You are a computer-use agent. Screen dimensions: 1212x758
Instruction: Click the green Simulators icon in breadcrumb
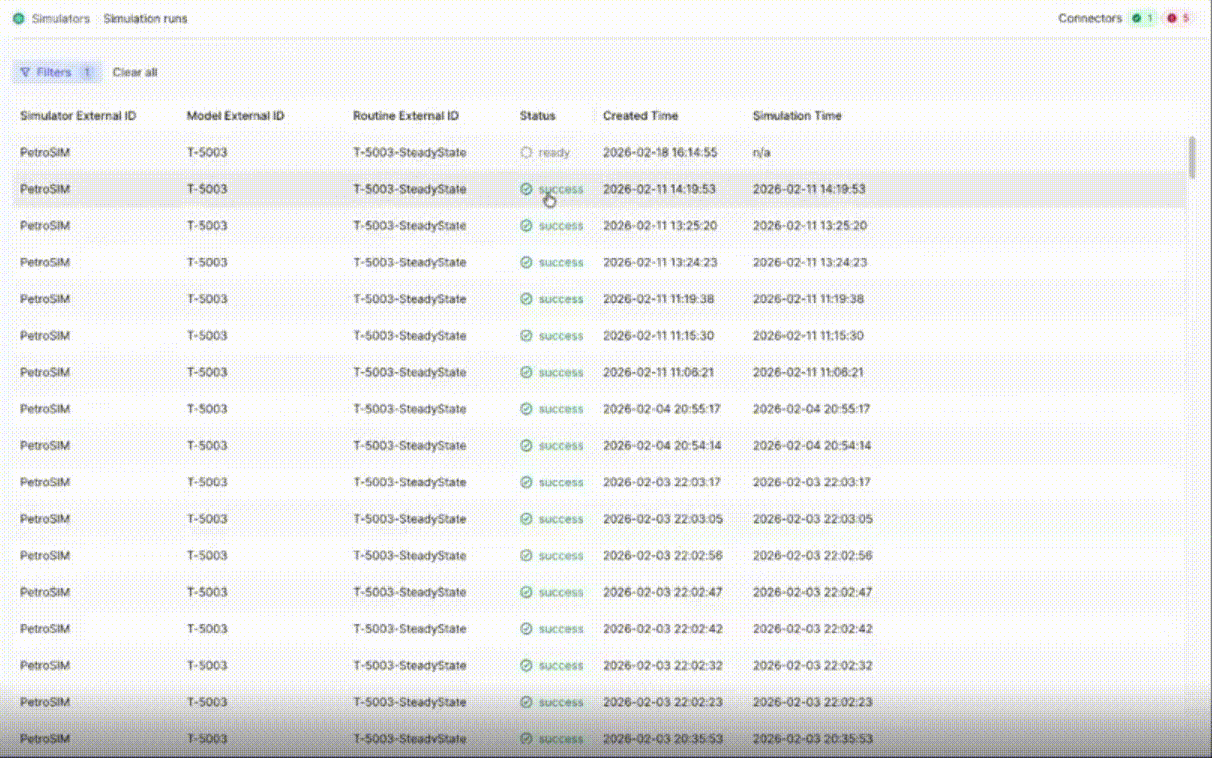click(19, 19)
